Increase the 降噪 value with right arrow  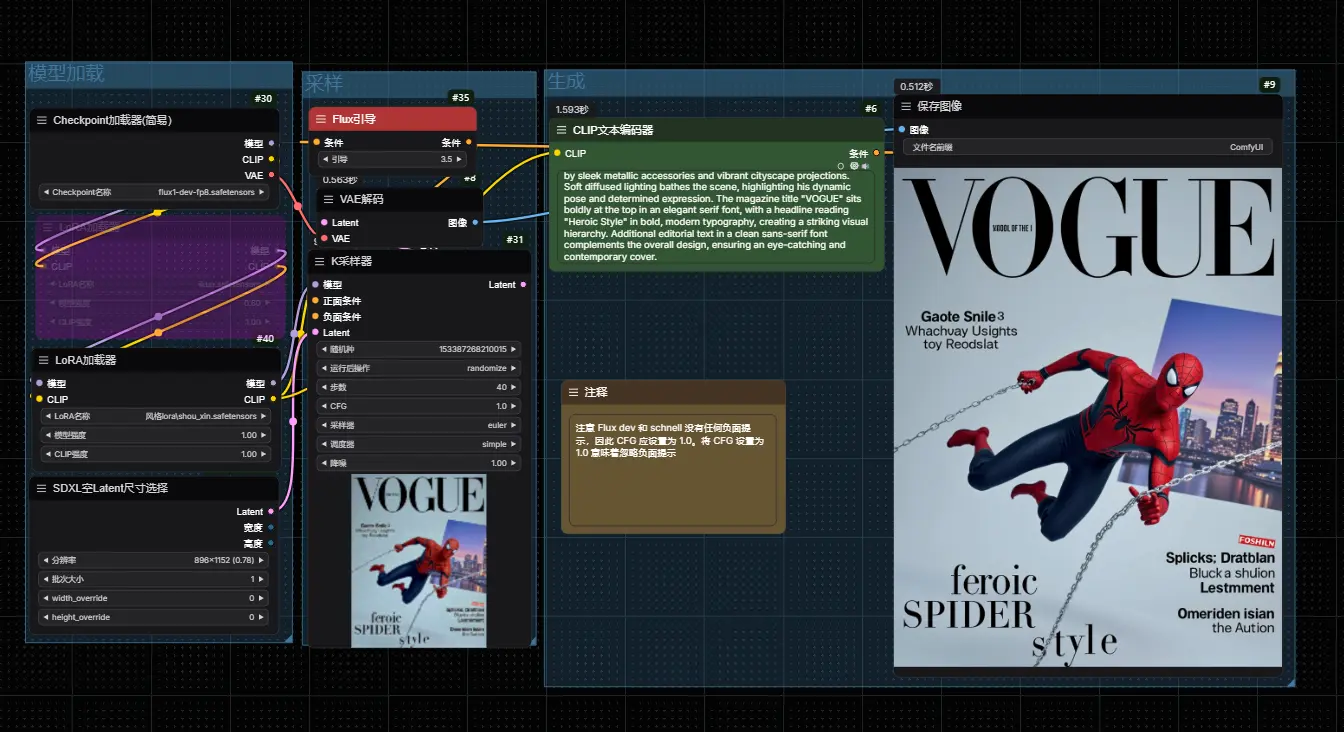point(515,463)
